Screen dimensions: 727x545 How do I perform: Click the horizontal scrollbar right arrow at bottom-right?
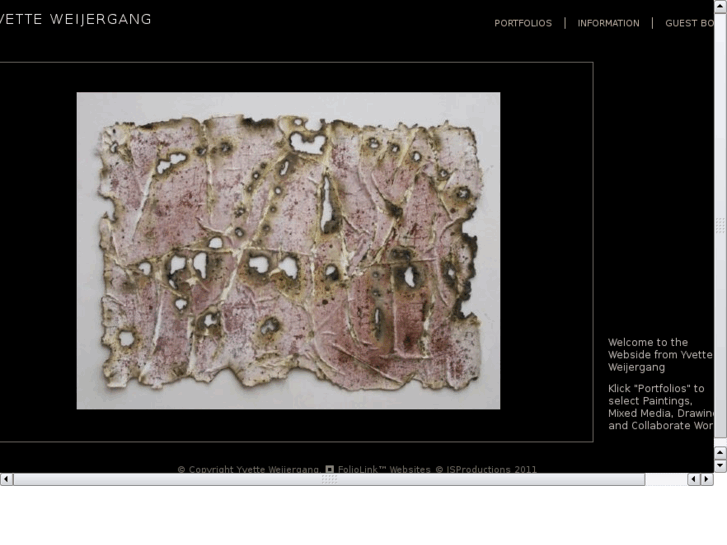coord(707,479)
